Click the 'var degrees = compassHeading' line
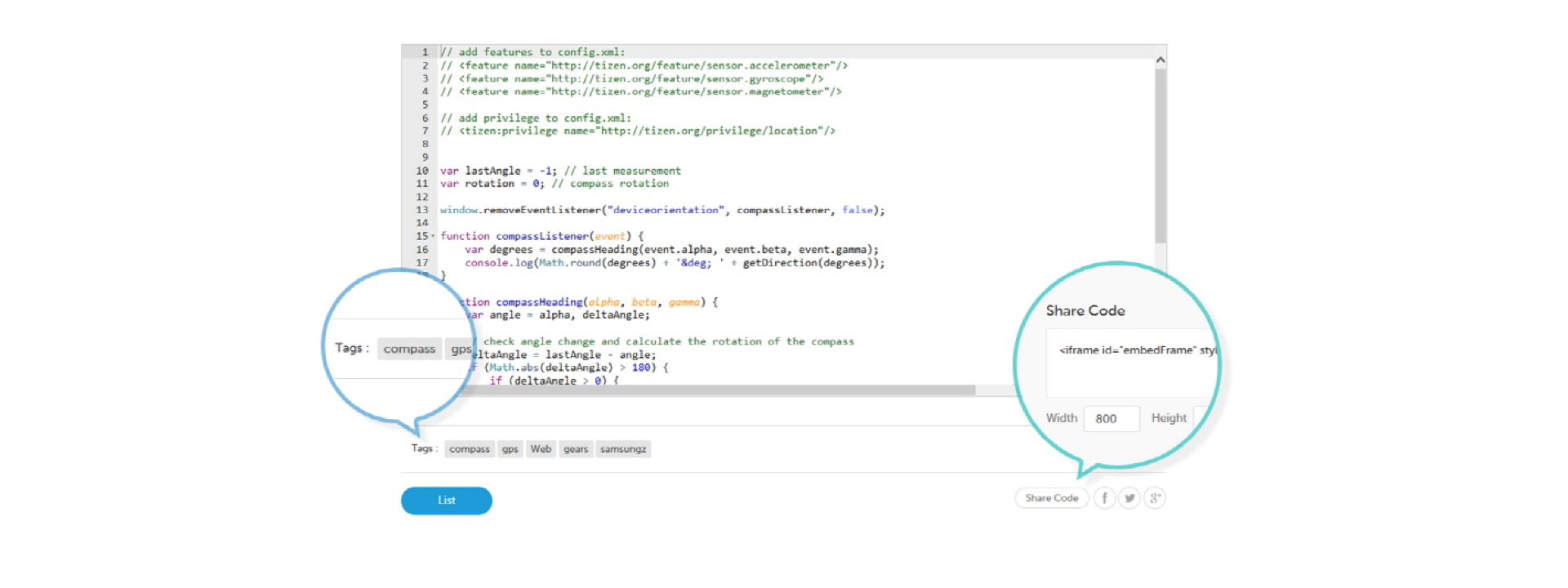Screen dimensions: 1568x588 click(672, 250)
